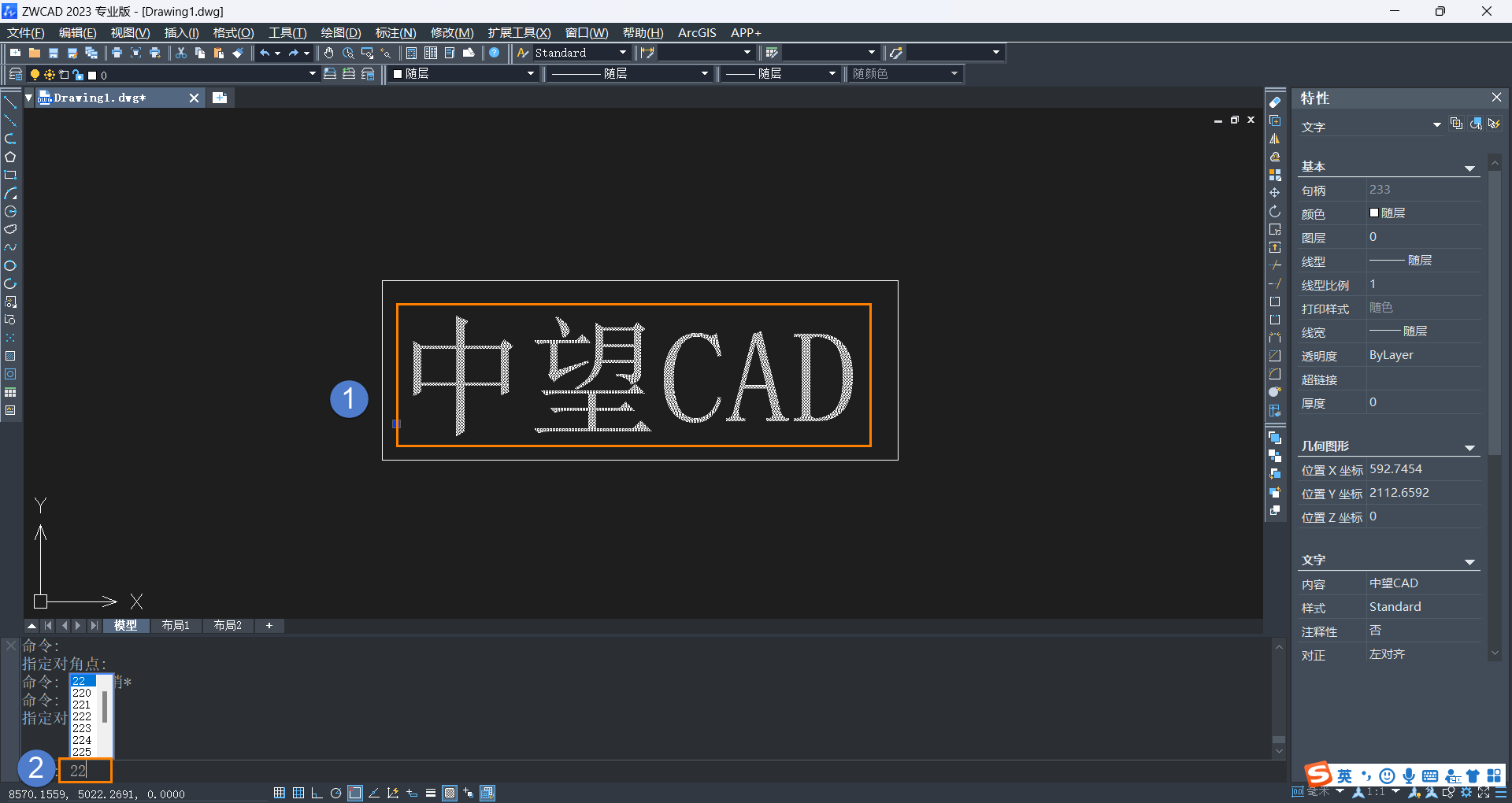The width and height of the screenshot is (1512, 803).
Task: Open the Layer Properties Manager icon
Action: click(15, 74)
